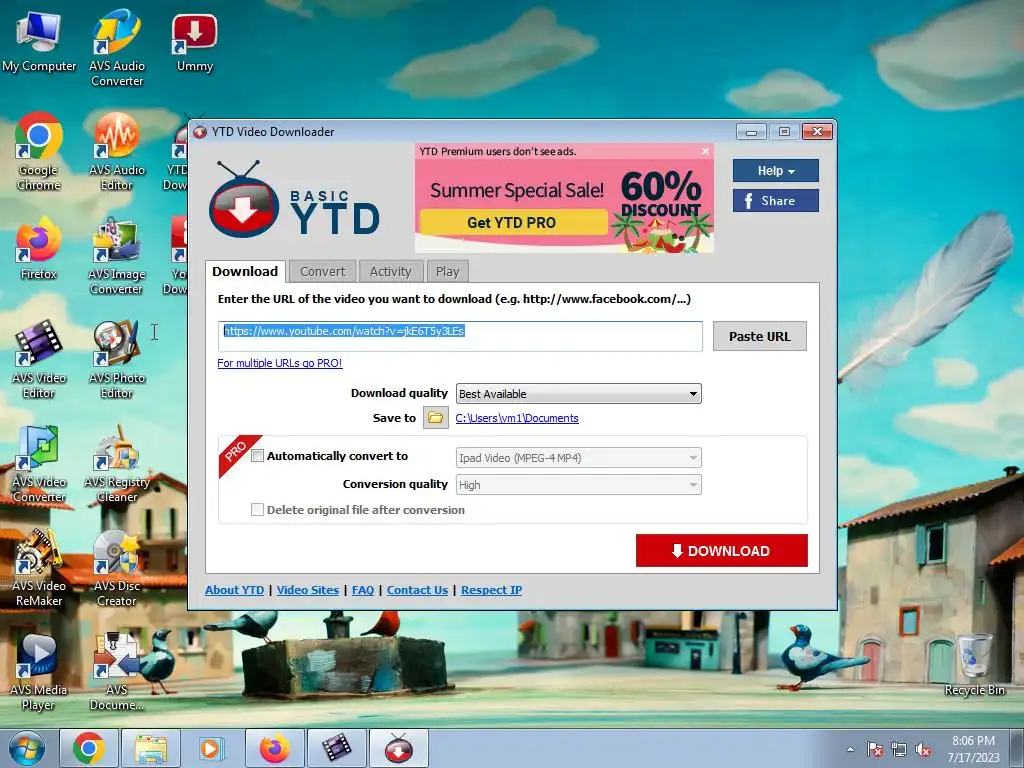1024x768 pixels.
Task: Launch Google Chrome desktop shortcut
Action: pyautogui.click(x=39, y=152)
